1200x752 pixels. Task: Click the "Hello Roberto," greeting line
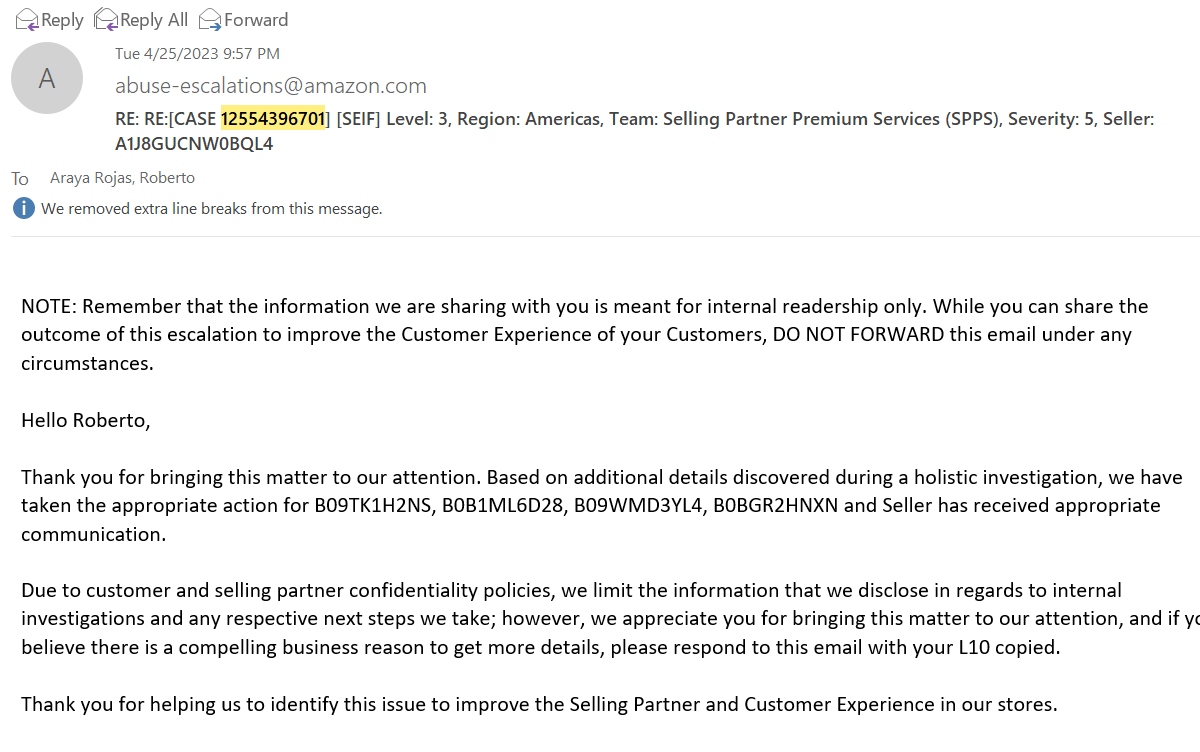pos(86,420)
